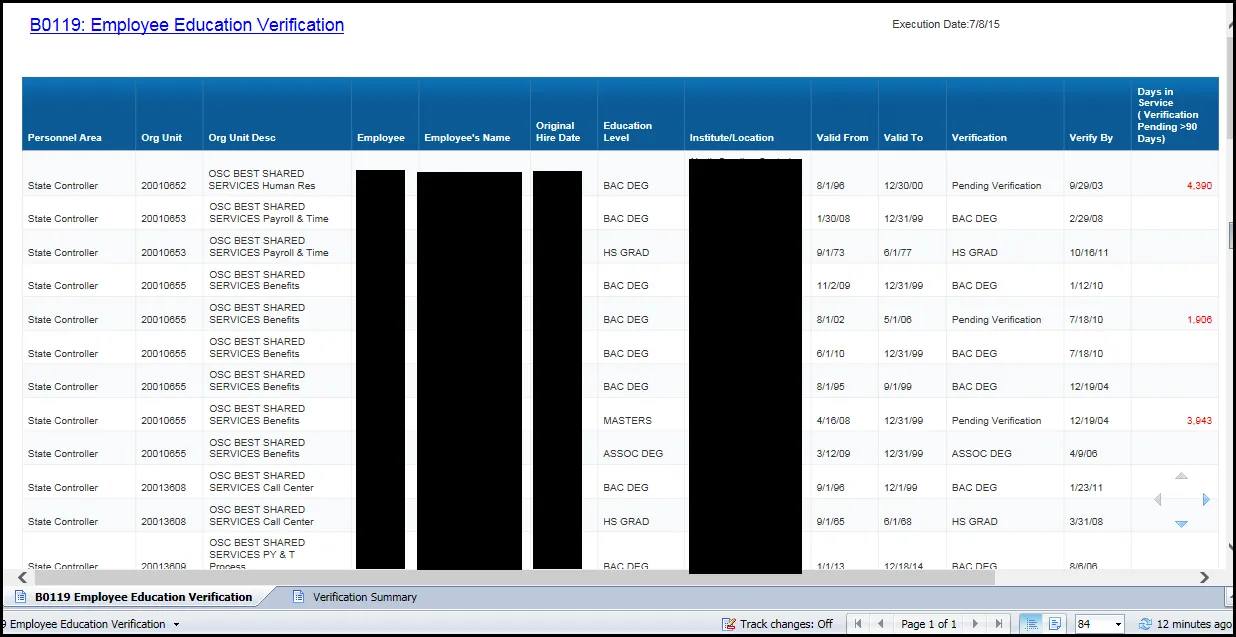Click the Education Level column header
The height and width of the screenshot is (637, 1236).
click(x=627, y=132)
